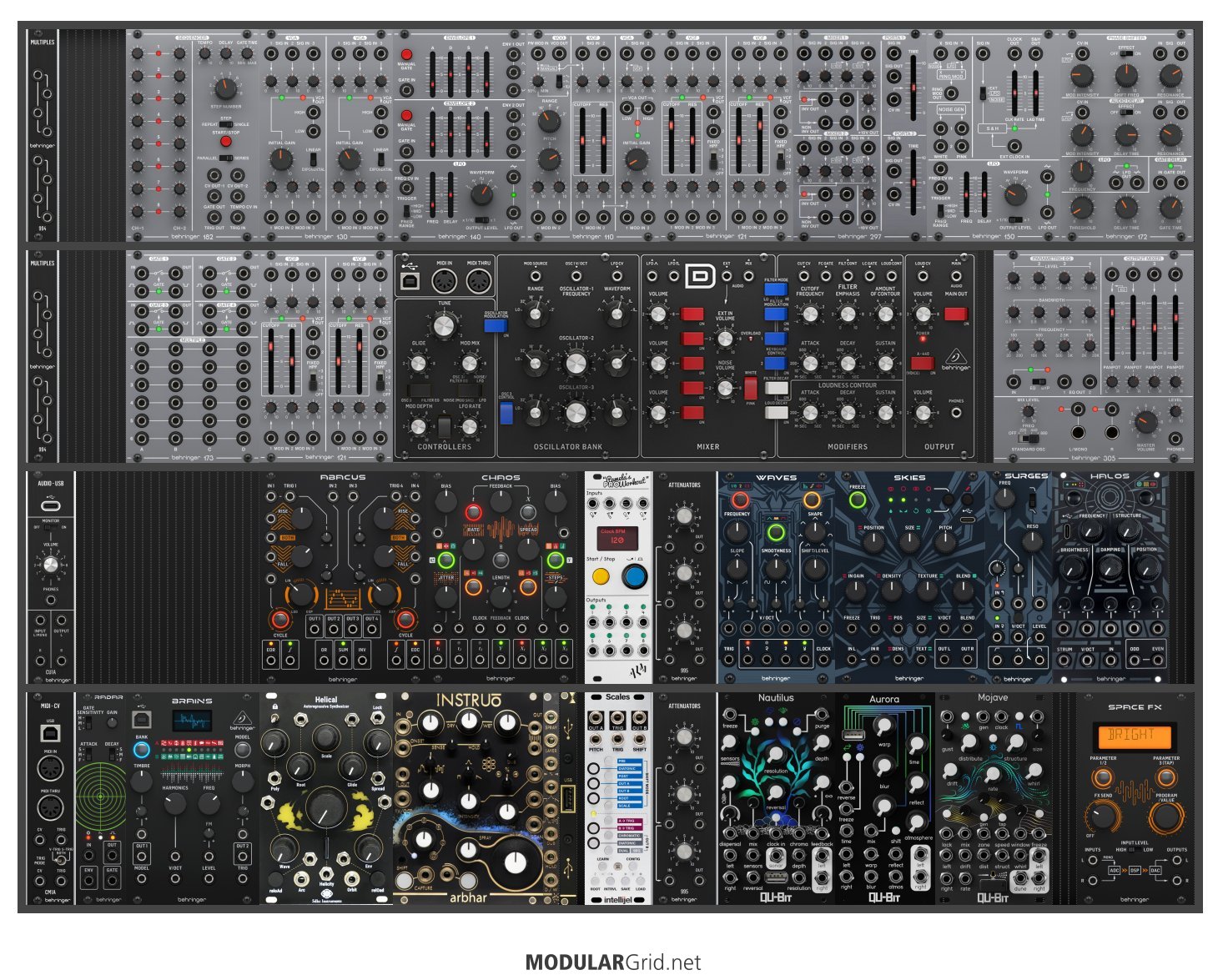This screenshot has width=1228, height=980.
Task: Click the FX Send knob on Space FX
Action: [1103, 817]
